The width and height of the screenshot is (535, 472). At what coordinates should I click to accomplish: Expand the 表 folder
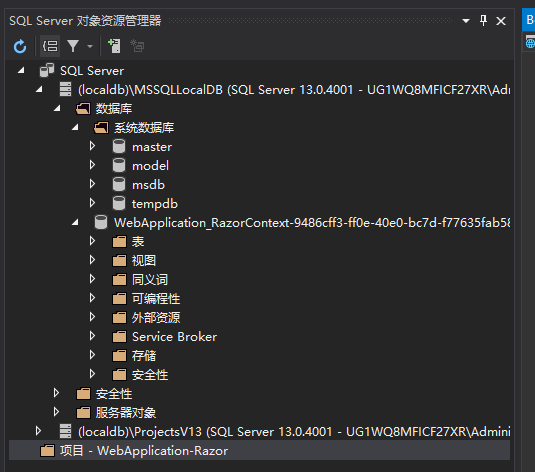(92, 241)
